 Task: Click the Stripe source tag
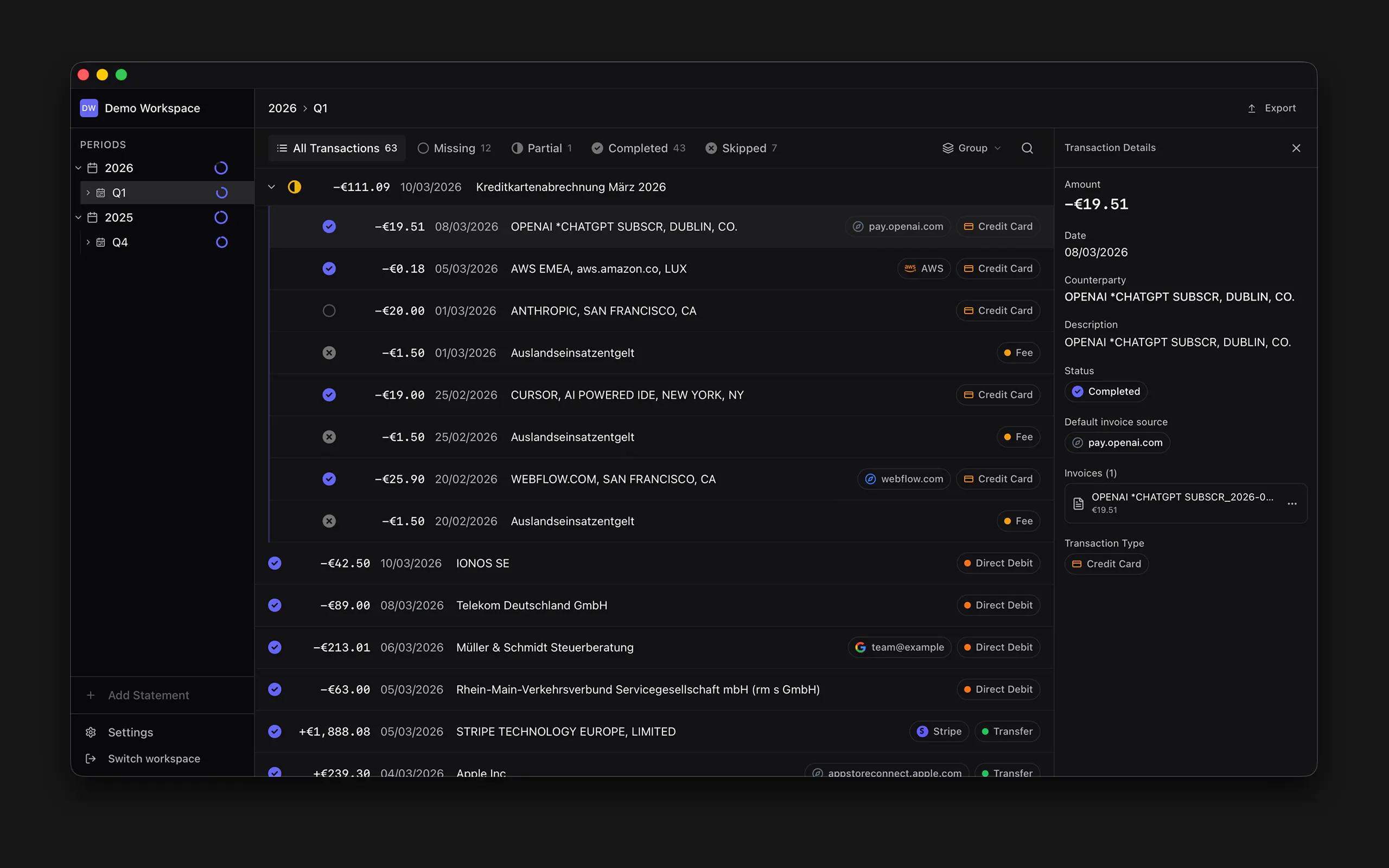pos(939,731)
